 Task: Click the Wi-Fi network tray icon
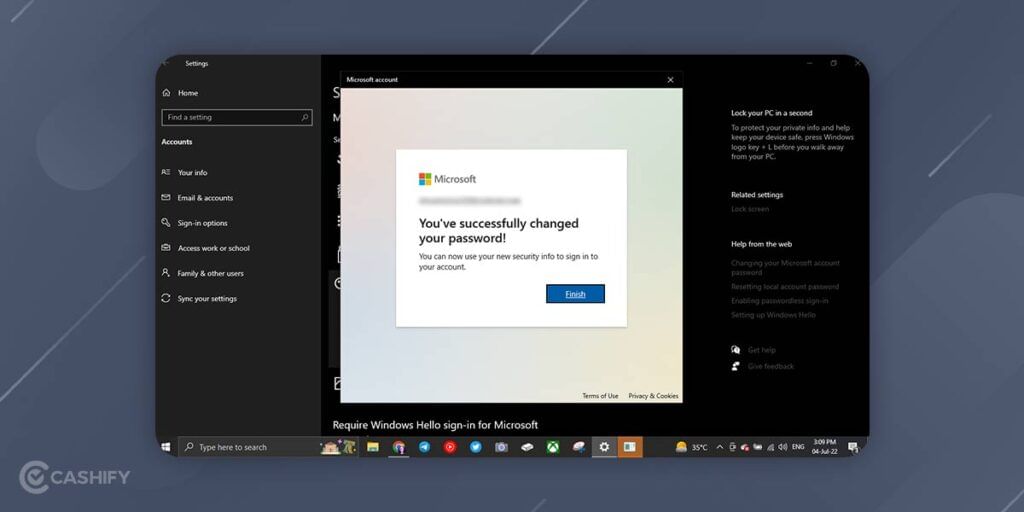(x=771, y=447)
